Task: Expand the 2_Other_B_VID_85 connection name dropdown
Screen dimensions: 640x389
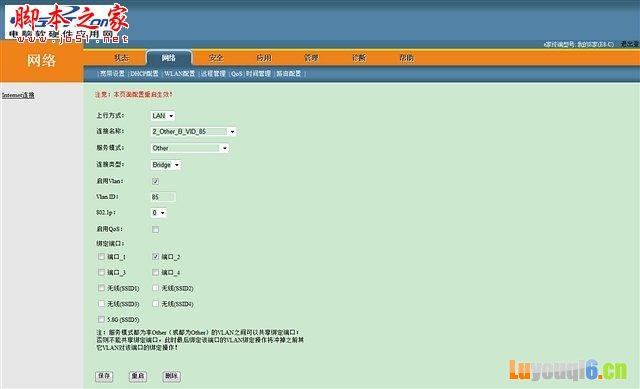Action: (193, 131)
